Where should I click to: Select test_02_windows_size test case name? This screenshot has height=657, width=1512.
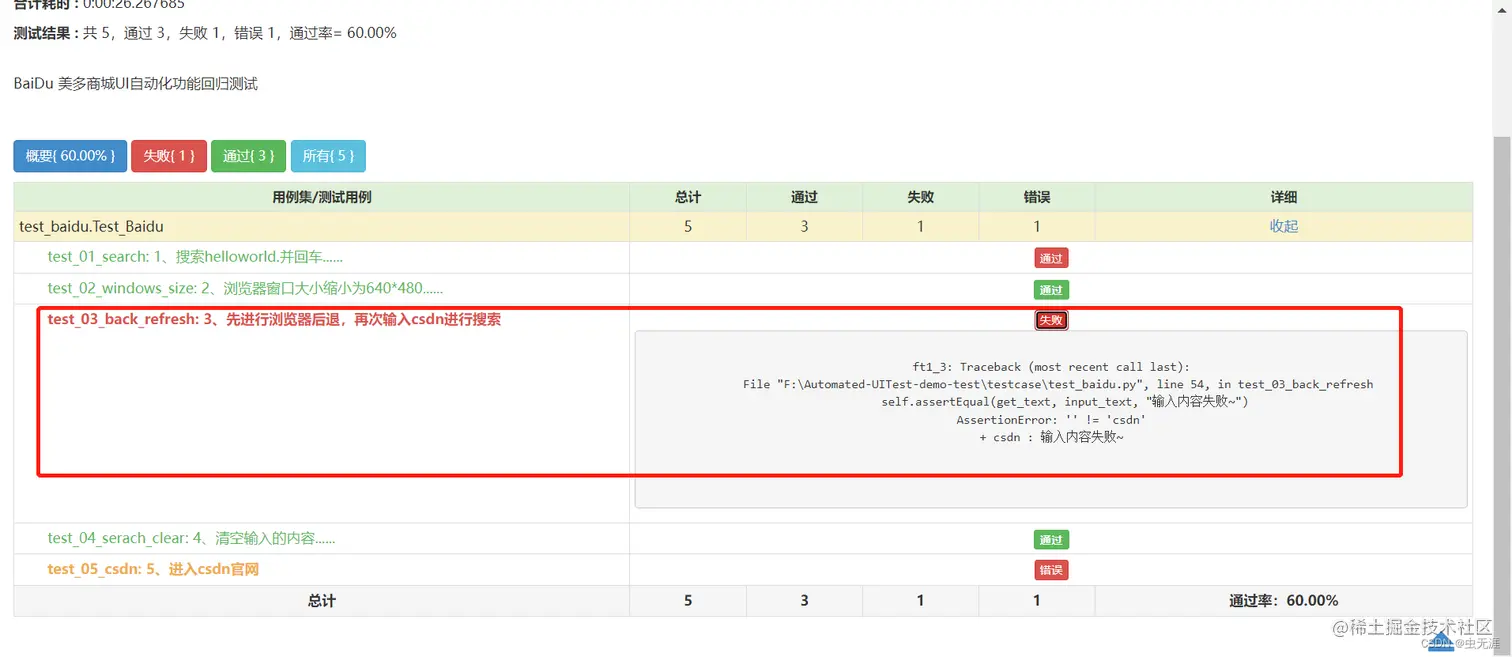[x=245, y=288]
